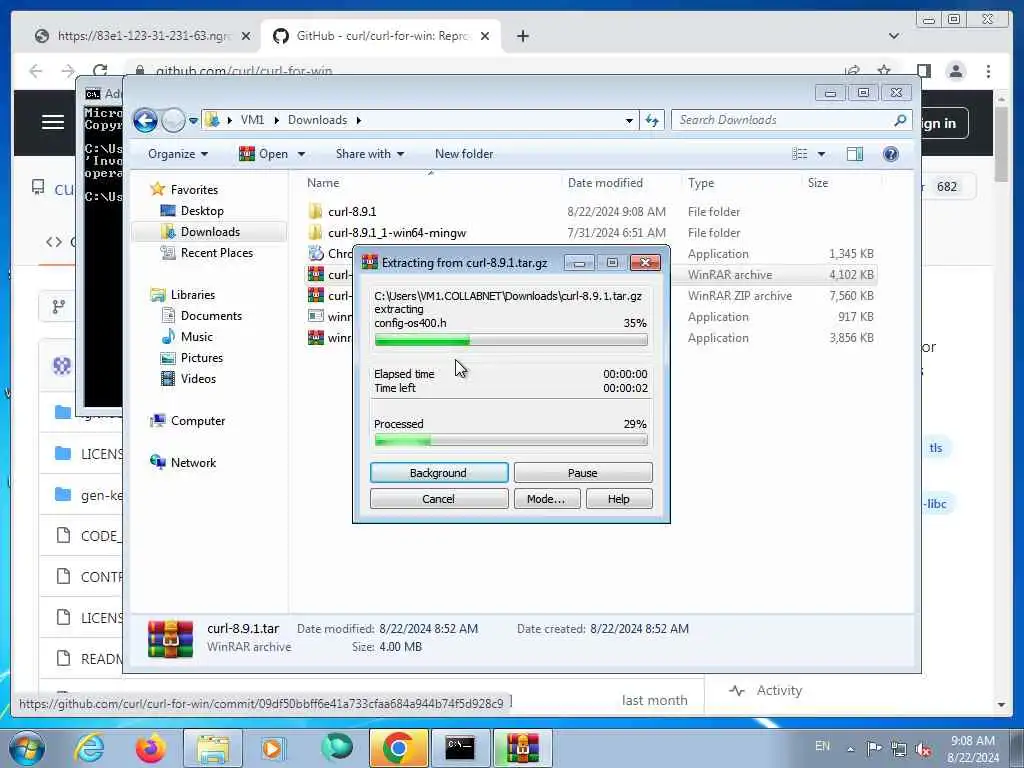Switch to GitHub curl-for-win tab
The image size is (1024, 768).
pos(382,36)
